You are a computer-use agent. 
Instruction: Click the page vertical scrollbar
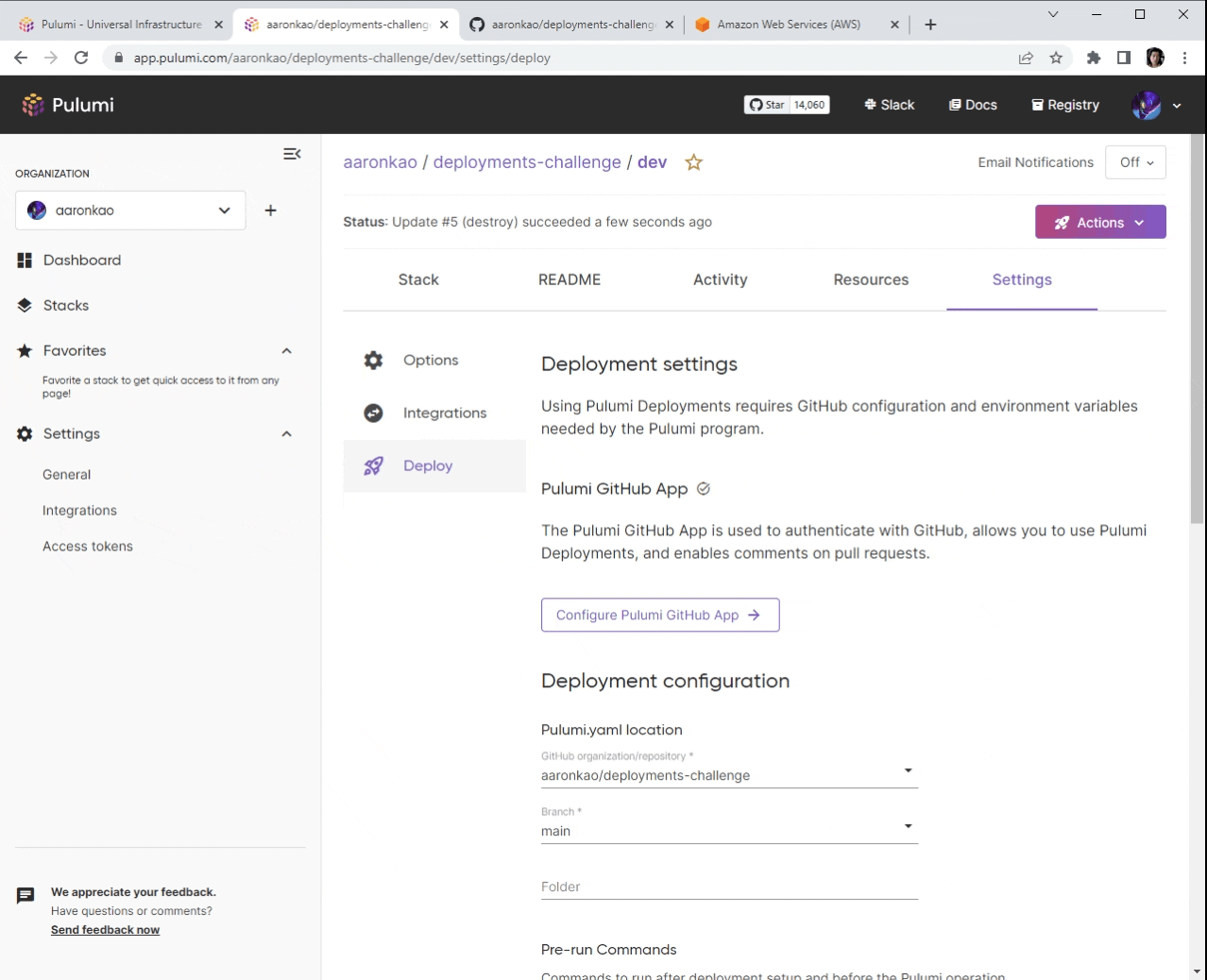coord(1198,330)
